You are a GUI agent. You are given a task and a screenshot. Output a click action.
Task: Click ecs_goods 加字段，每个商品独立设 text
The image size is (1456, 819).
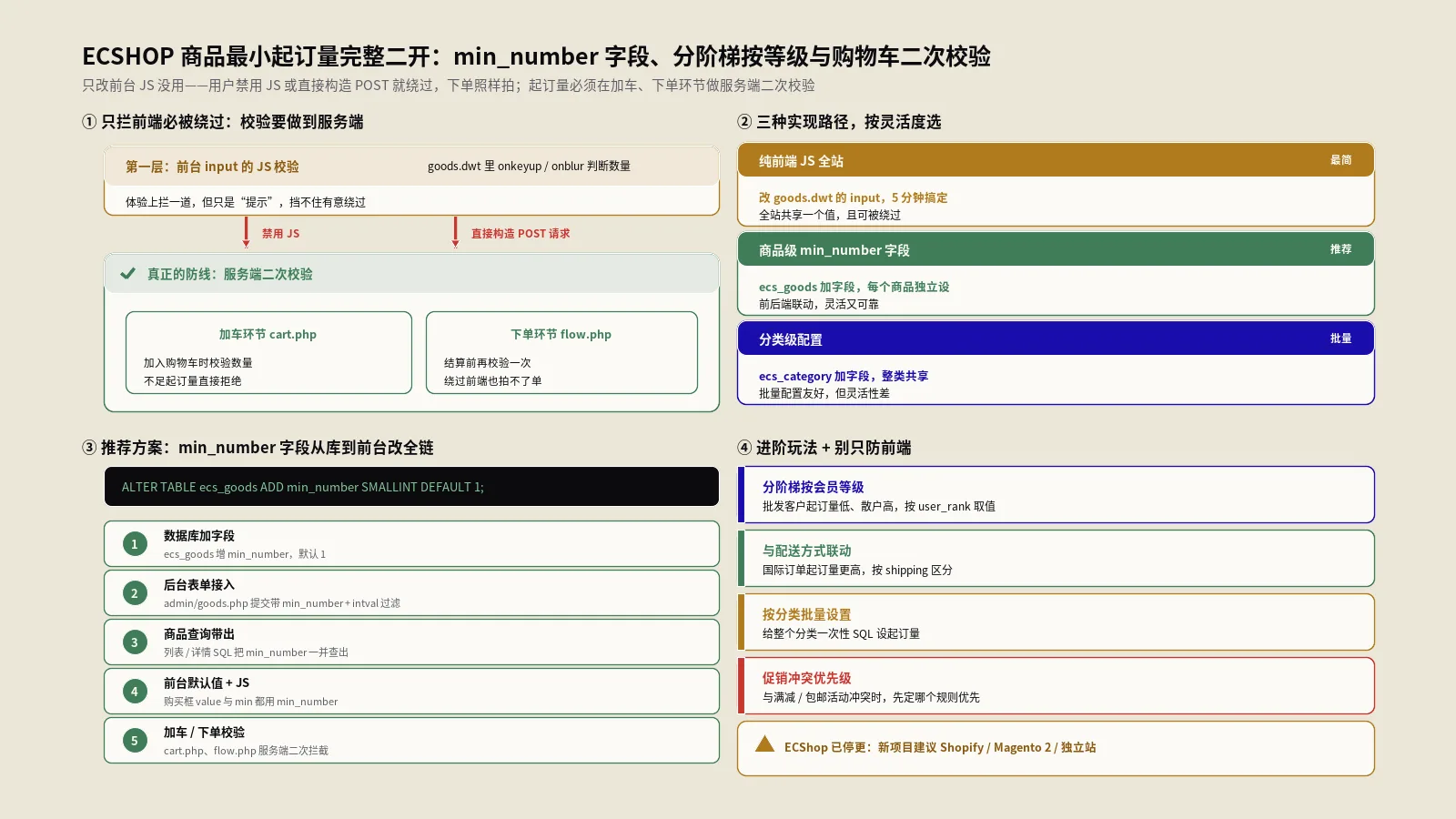click(x=854, y=287)
